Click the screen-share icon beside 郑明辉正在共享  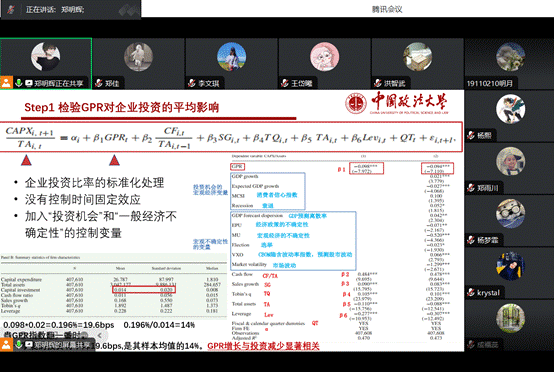(29, 83)
